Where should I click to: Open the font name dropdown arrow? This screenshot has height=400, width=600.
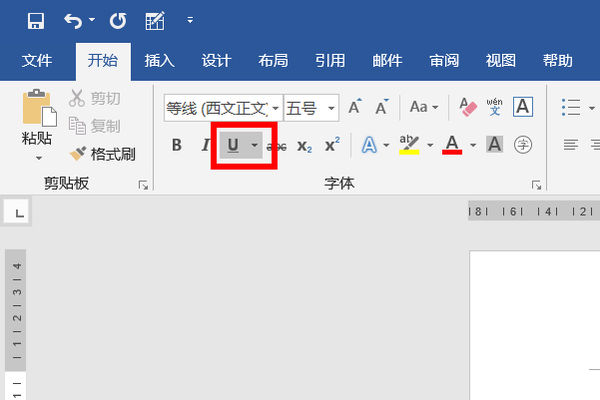[276, 108]
